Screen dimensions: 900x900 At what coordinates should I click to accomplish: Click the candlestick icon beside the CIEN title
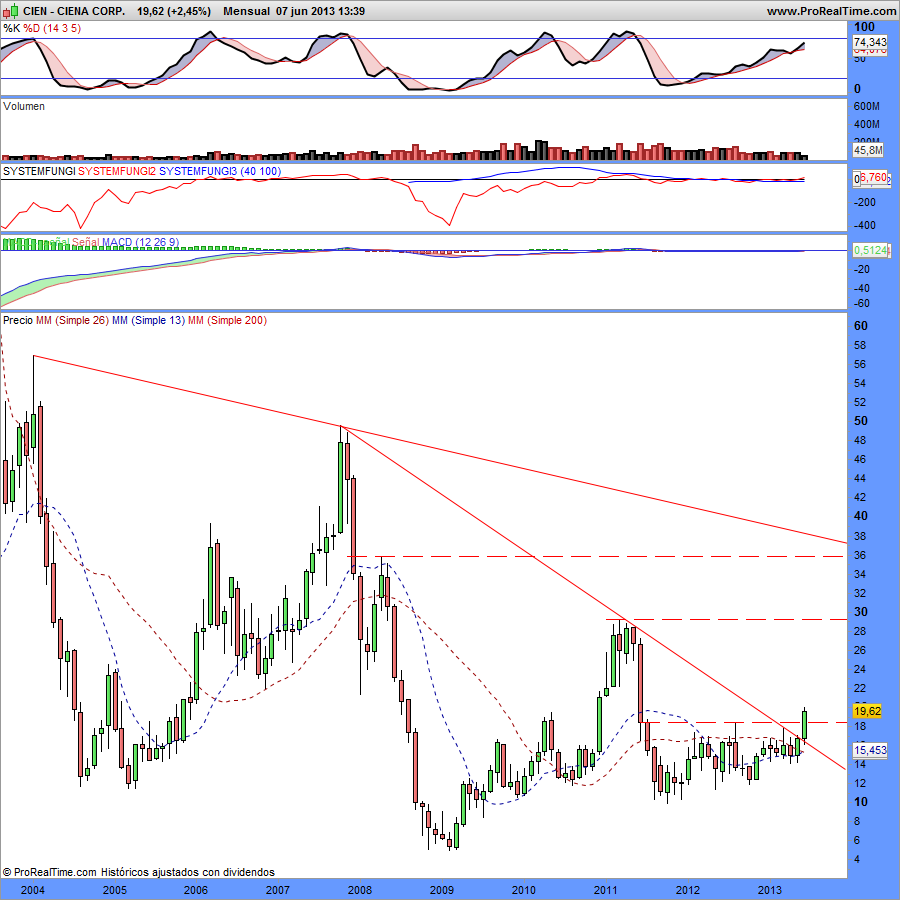pos(11,11)
